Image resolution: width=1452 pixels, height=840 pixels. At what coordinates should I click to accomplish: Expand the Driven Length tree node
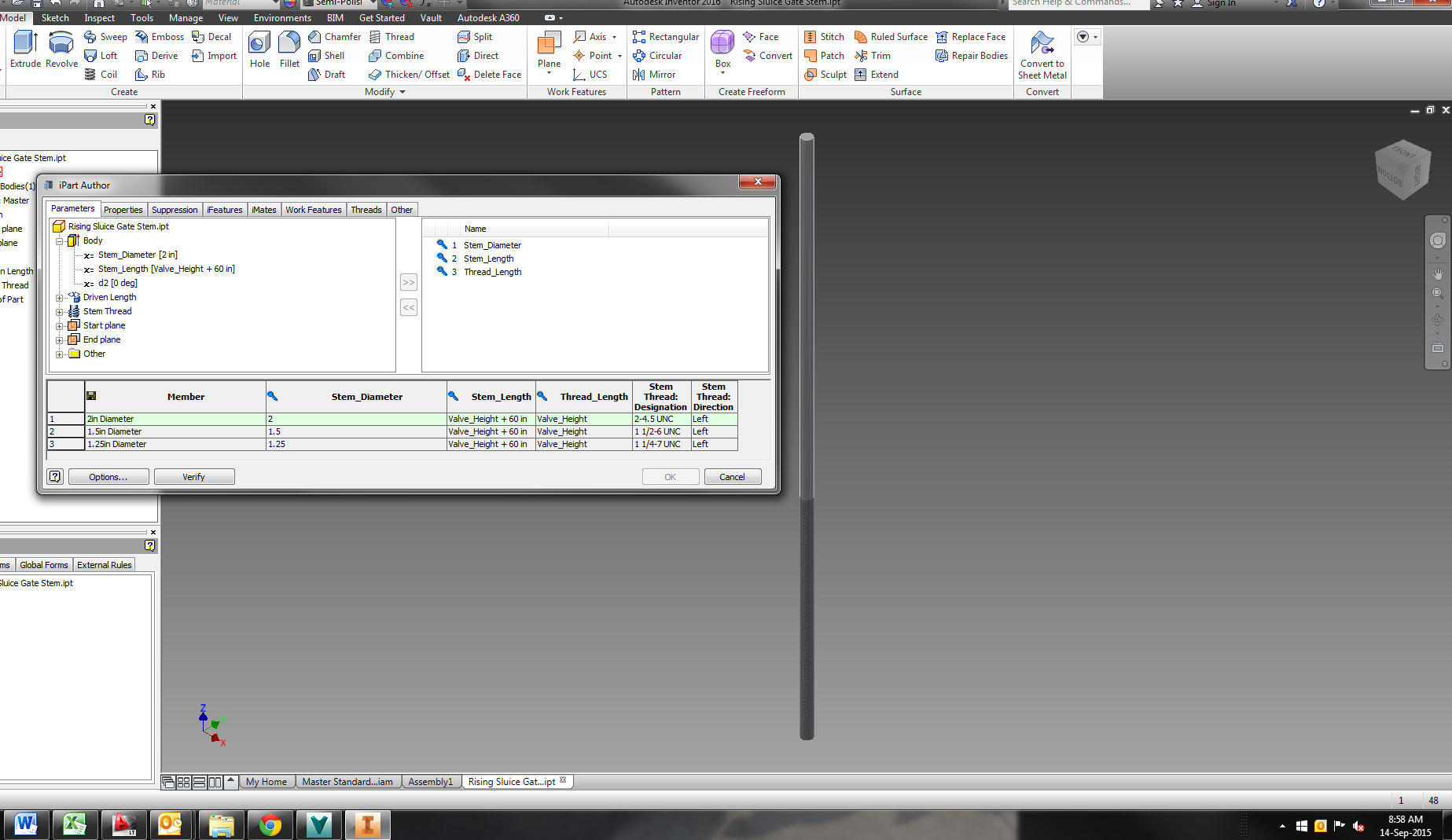60,297
